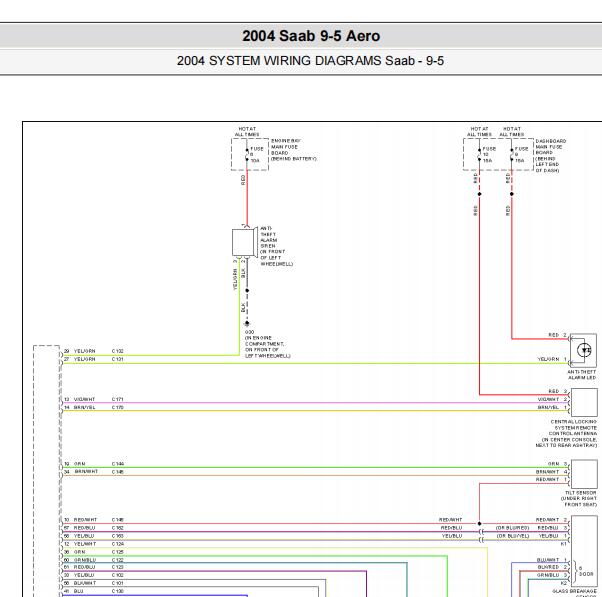Viewport: 602px width, 597px height.
Task: Click pin 27 YEL/GRN connector label C131
Action: coord(117,359)
